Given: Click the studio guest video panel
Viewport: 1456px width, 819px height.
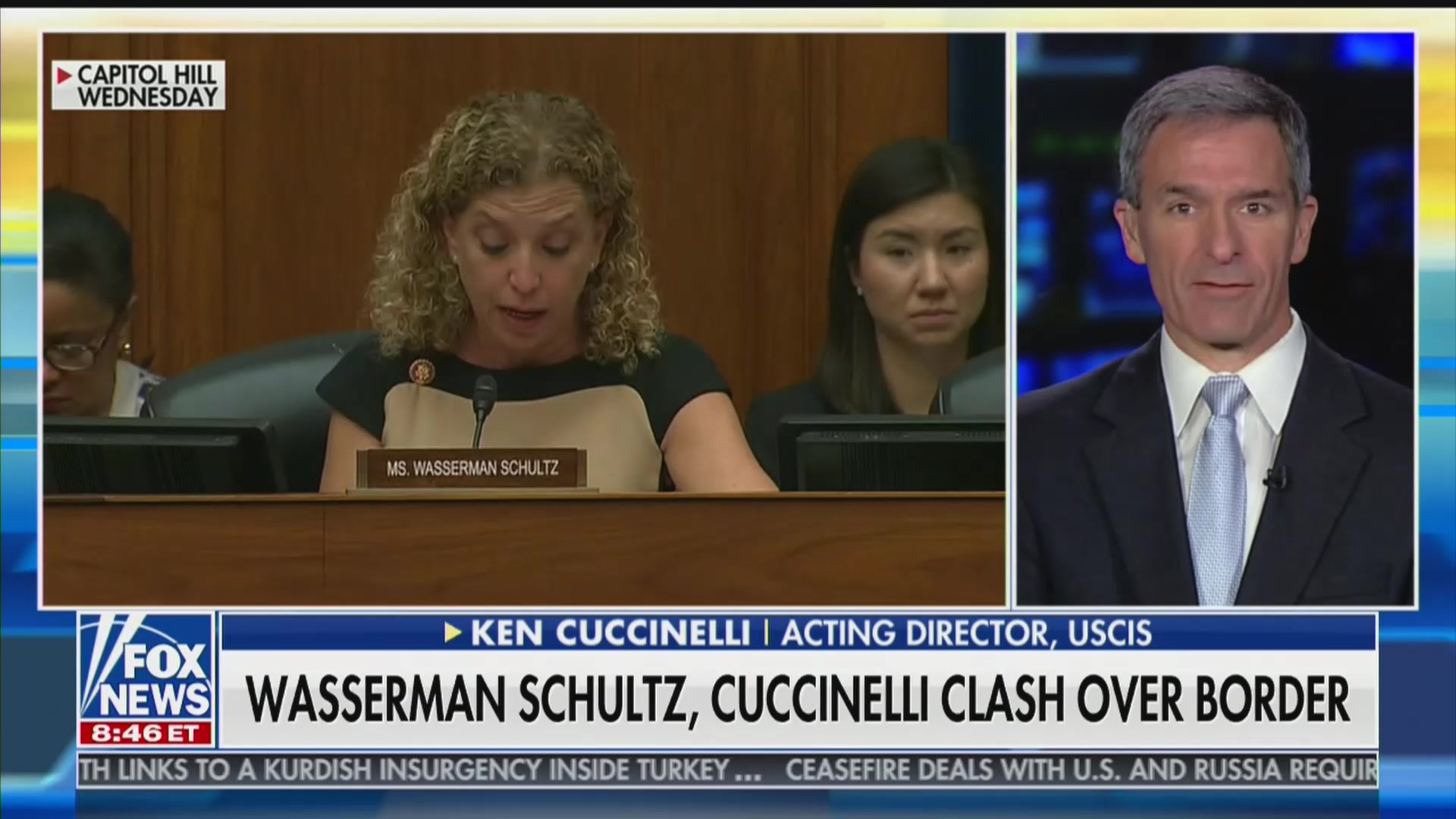Looking at the screenshot, I should click(x=1216, y=319).
